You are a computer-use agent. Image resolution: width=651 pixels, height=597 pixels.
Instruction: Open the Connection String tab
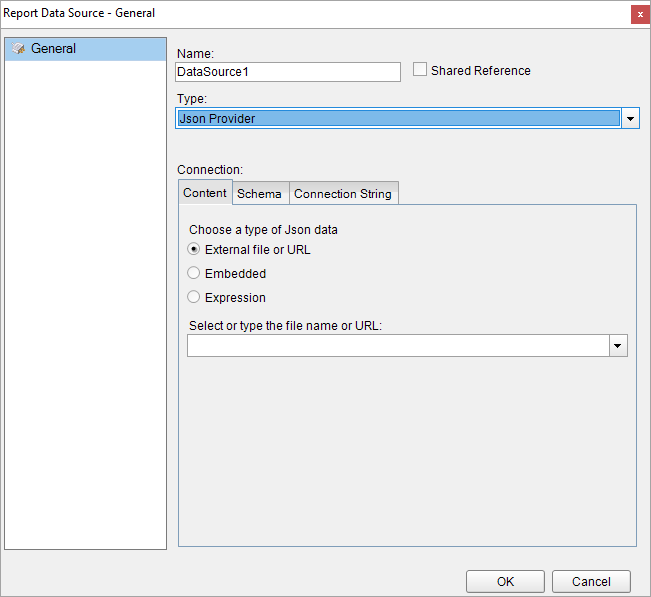coord(343,194)
